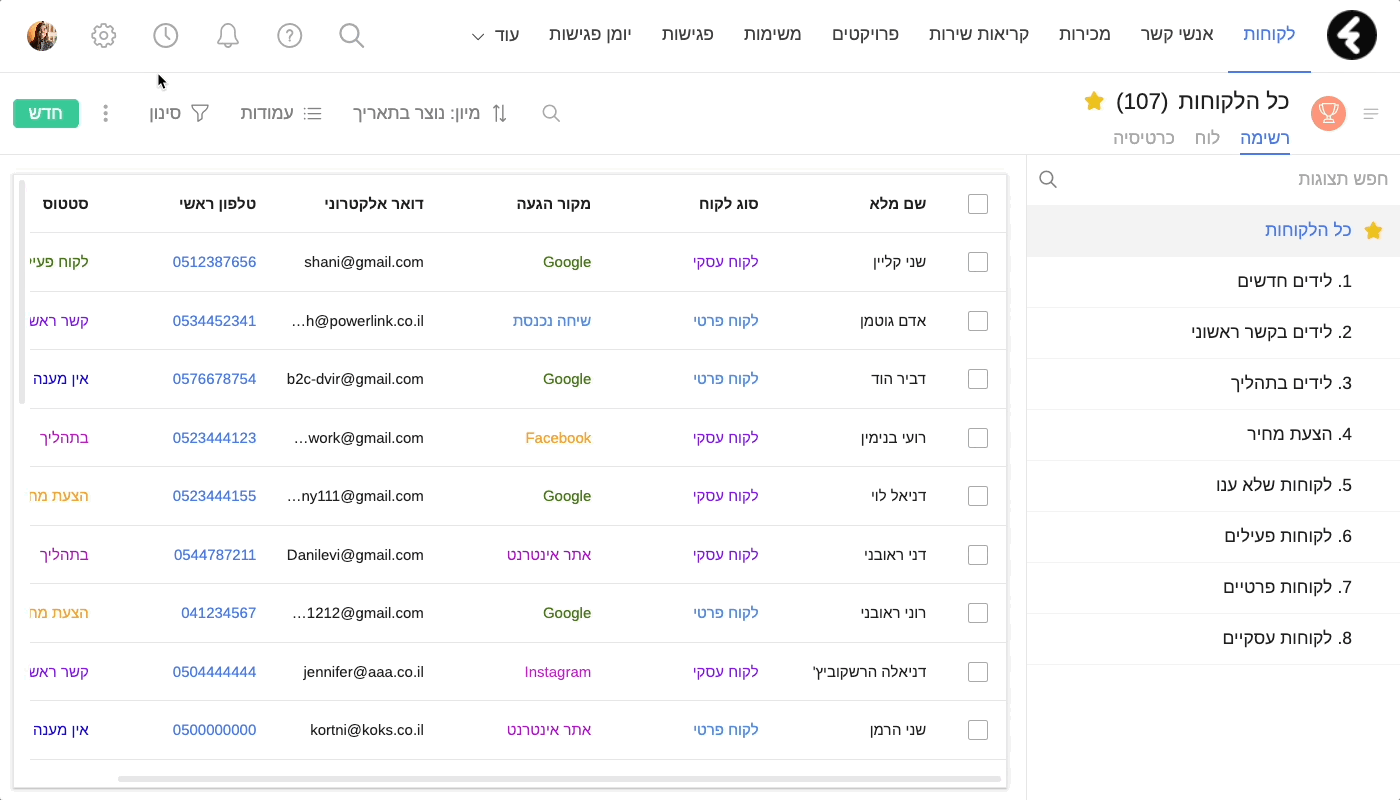This screenshot has height=800, width=1400.
Task: Click the orange trophy icon
Action: point(1328,113)
